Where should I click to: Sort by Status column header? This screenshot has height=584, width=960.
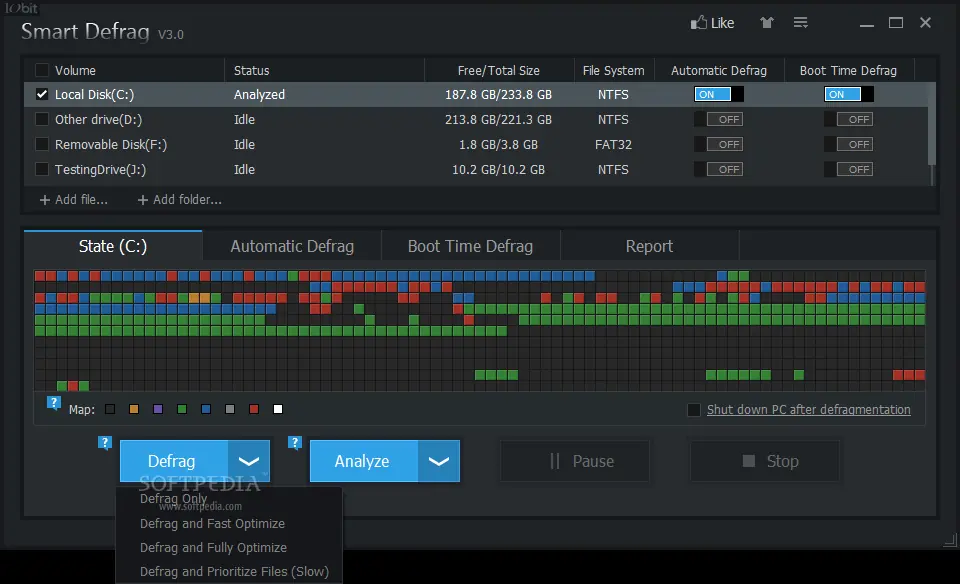click(252, 70)
